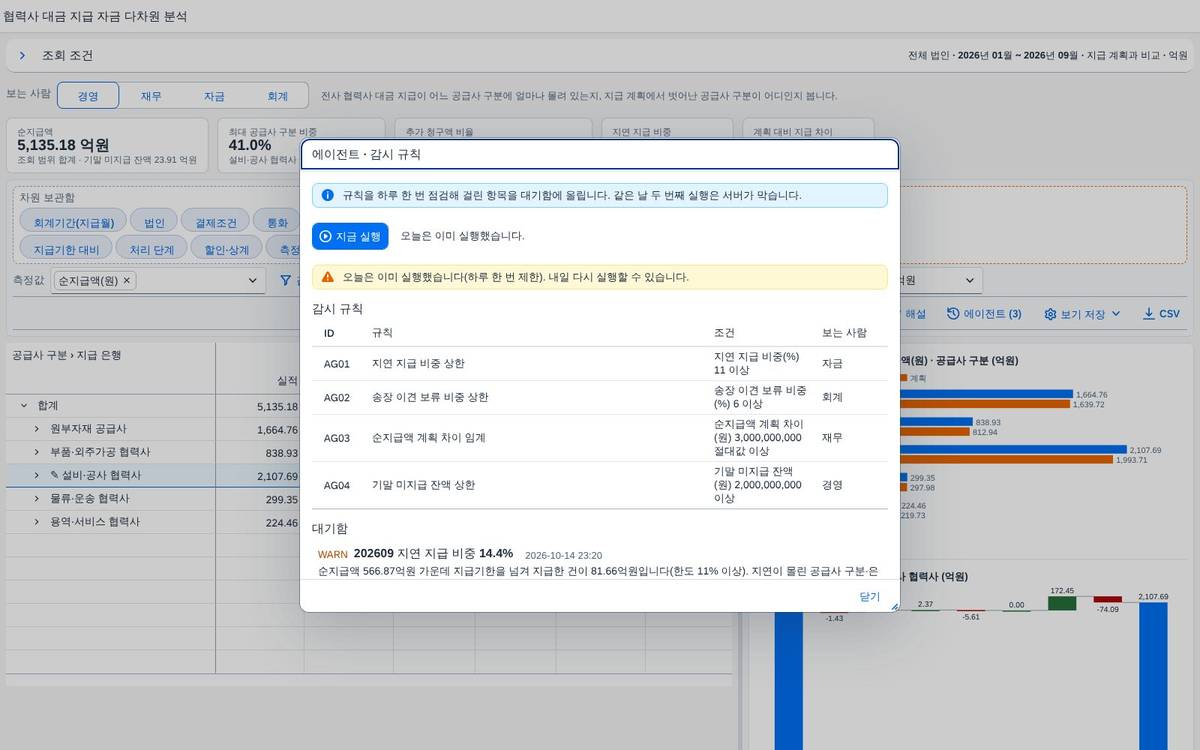1200x750 pixels.
Task: Pick the 결제조건 dimension chip
Action: 215,223
